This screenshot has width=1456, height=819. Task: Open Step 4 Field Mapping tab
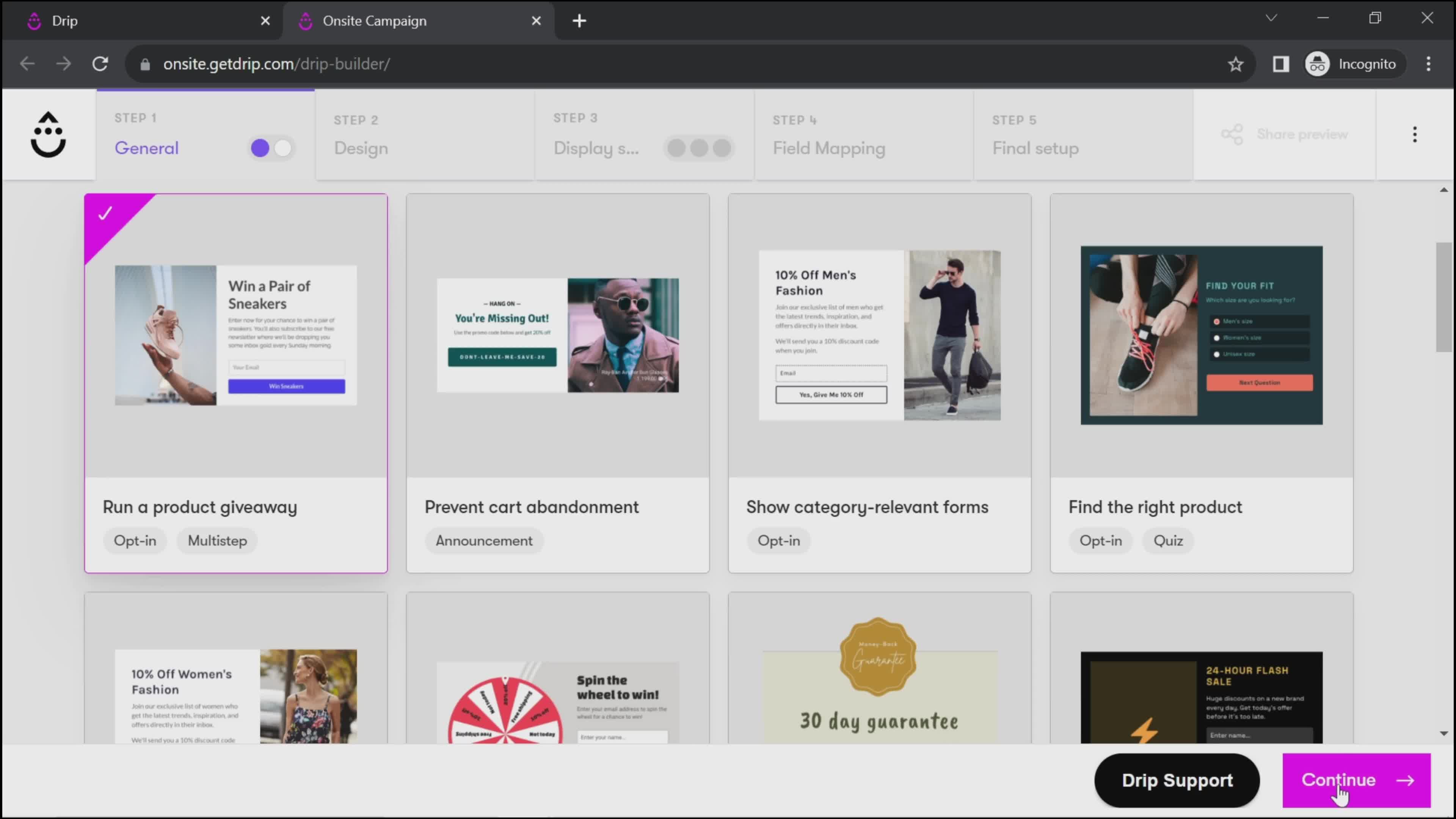pos(864,135)
